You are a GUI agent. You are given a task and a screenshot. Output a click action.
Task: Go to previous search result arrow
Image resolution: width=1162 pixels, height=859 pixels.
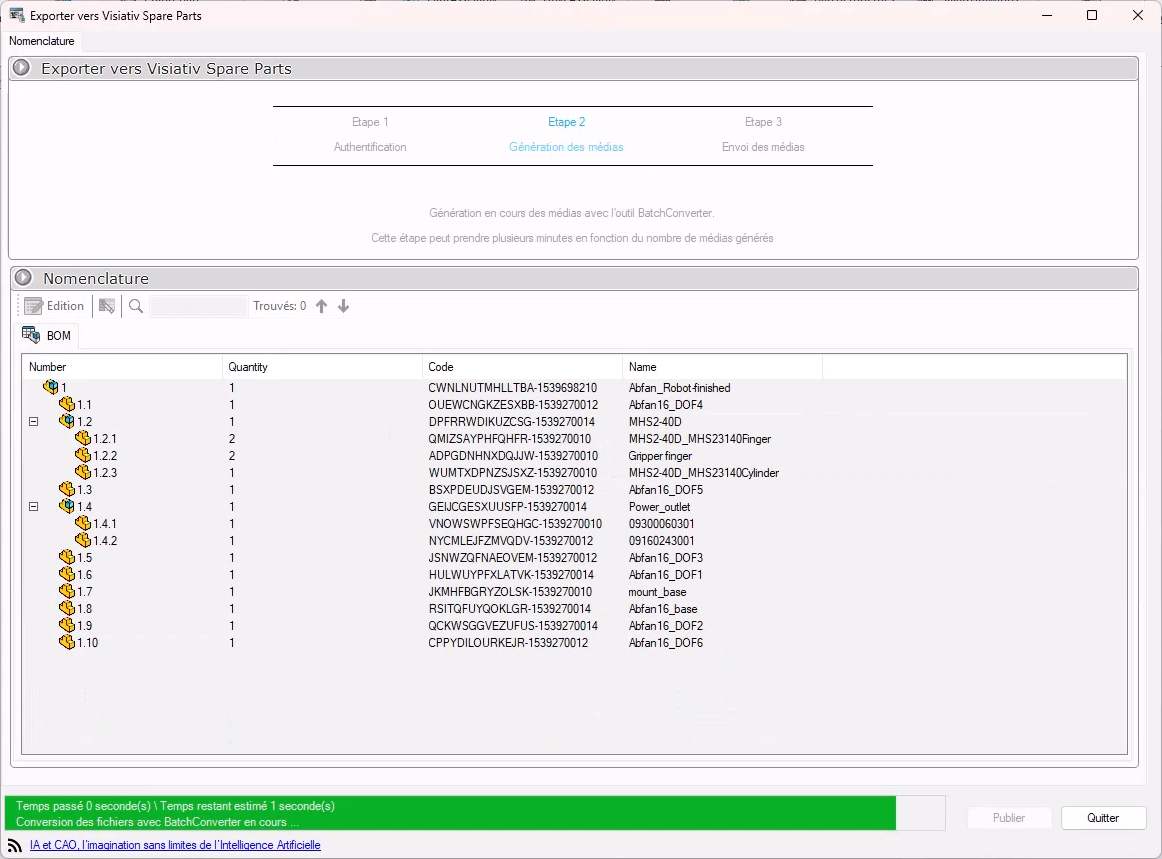pos(321,306)
